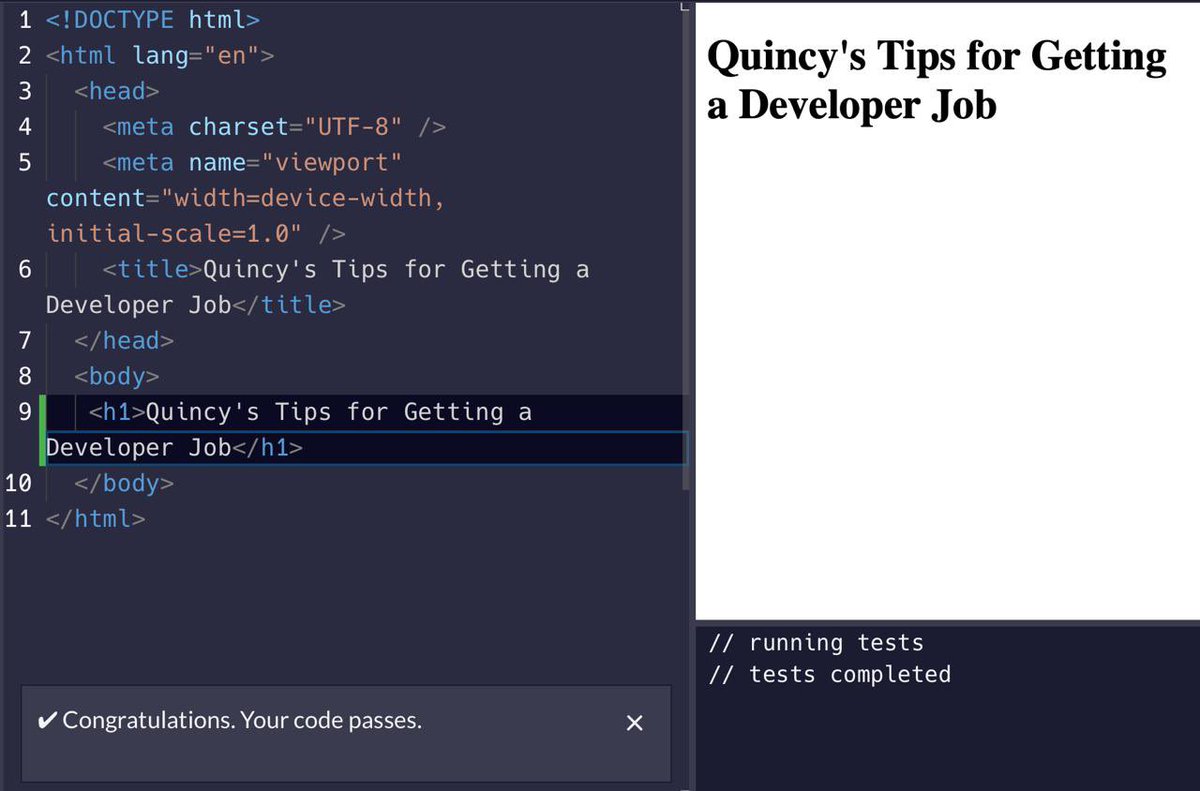Click the closing </body> tag
Image resolution: width=1200 pixels, height=791 pixels.
click(x=124, y=484)
